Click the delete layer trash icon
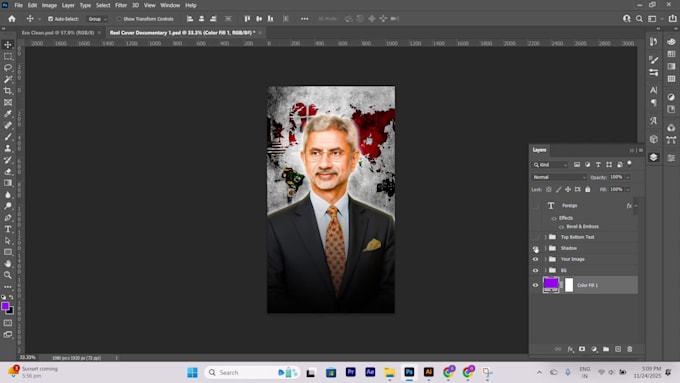Screen dimensions: 680x383 [x=630, y=349]
